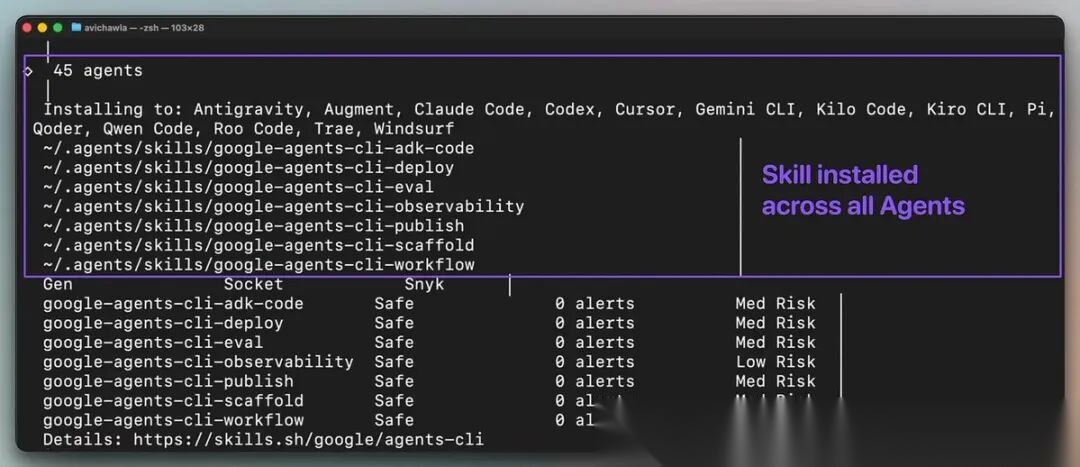This screenshot has height=467, width=1080.
Task: Click path ~/.agents/skills/google-agents-cli-workflow
Action: click(x=258, y=264)
